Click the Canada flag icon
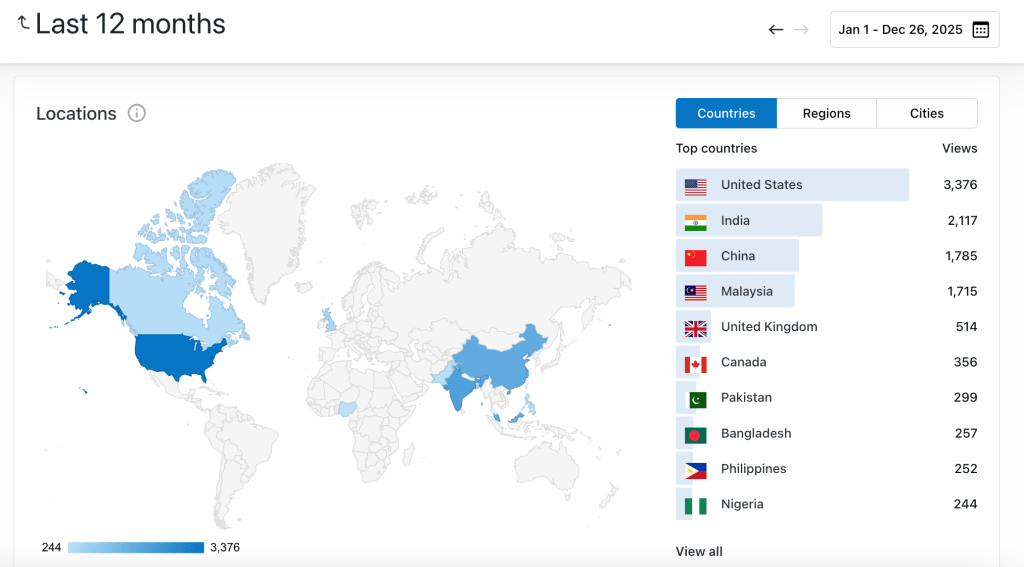The width and height of the screenshot is (1024, 567). click(696, 363)
